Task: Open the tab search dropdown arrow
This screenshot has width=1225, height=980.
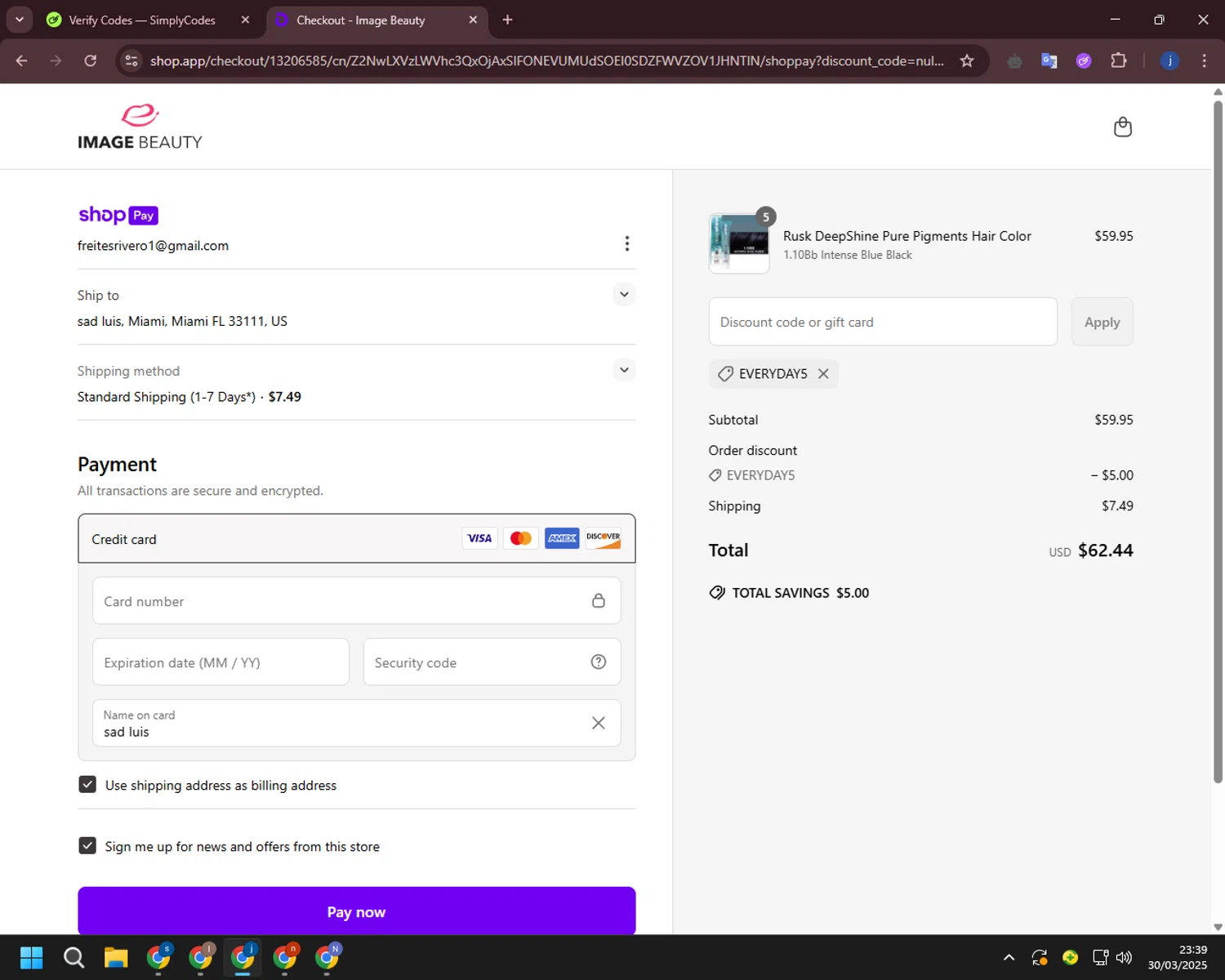Action: point(19,20)
